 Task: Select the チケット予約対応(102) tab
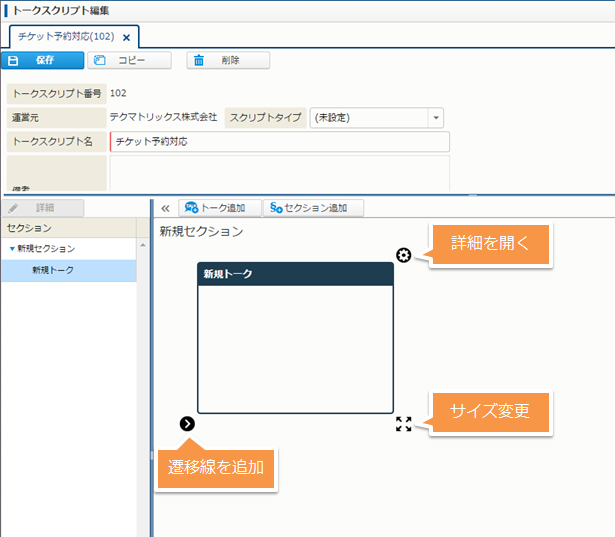[x=65, y=37]
